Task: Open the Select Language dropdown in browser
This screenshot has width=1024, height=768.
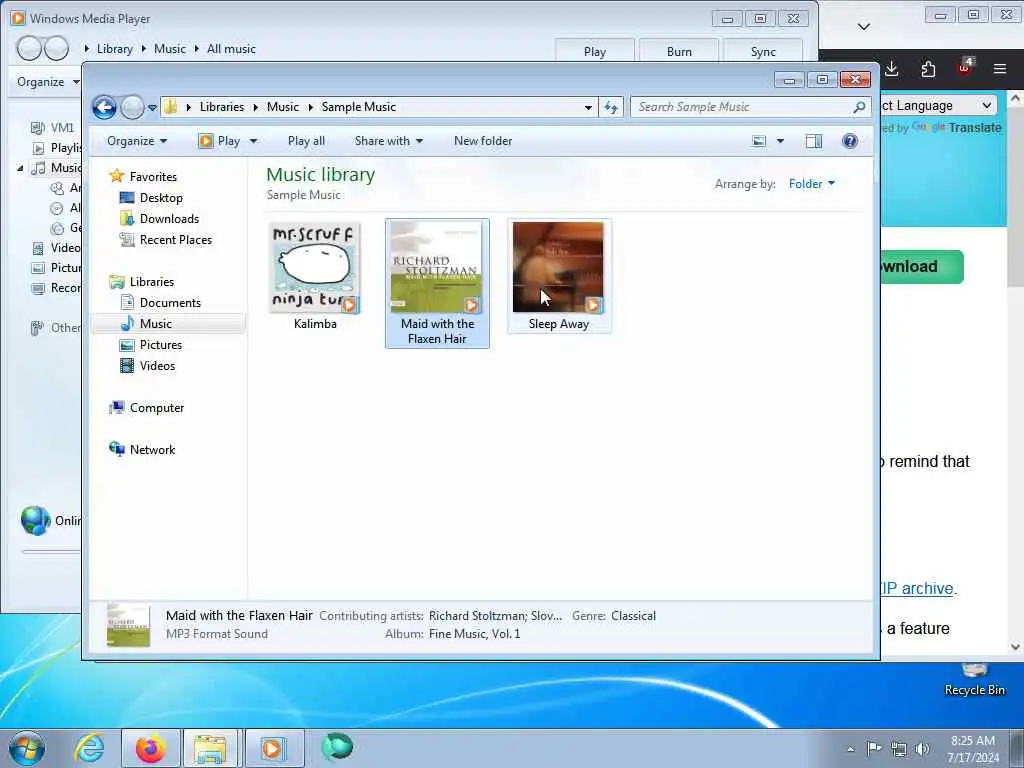Action: [938, 106]
